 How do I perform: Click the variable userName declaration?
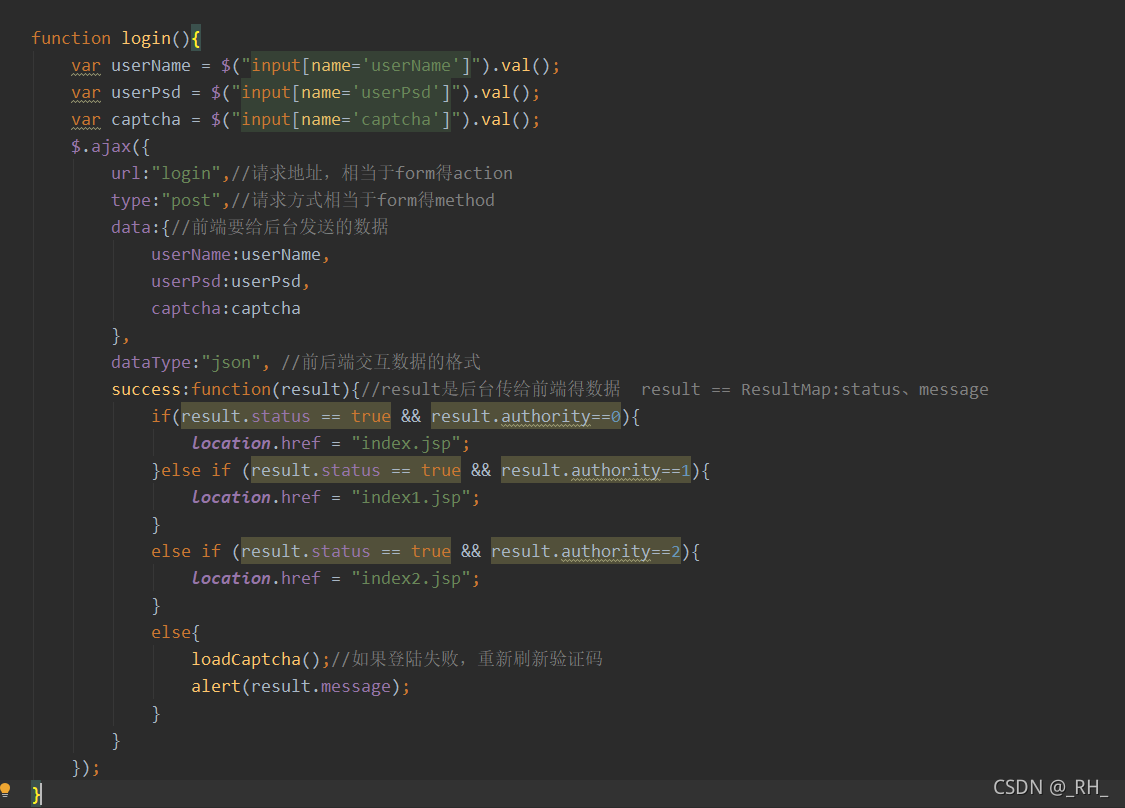point(151,65)
